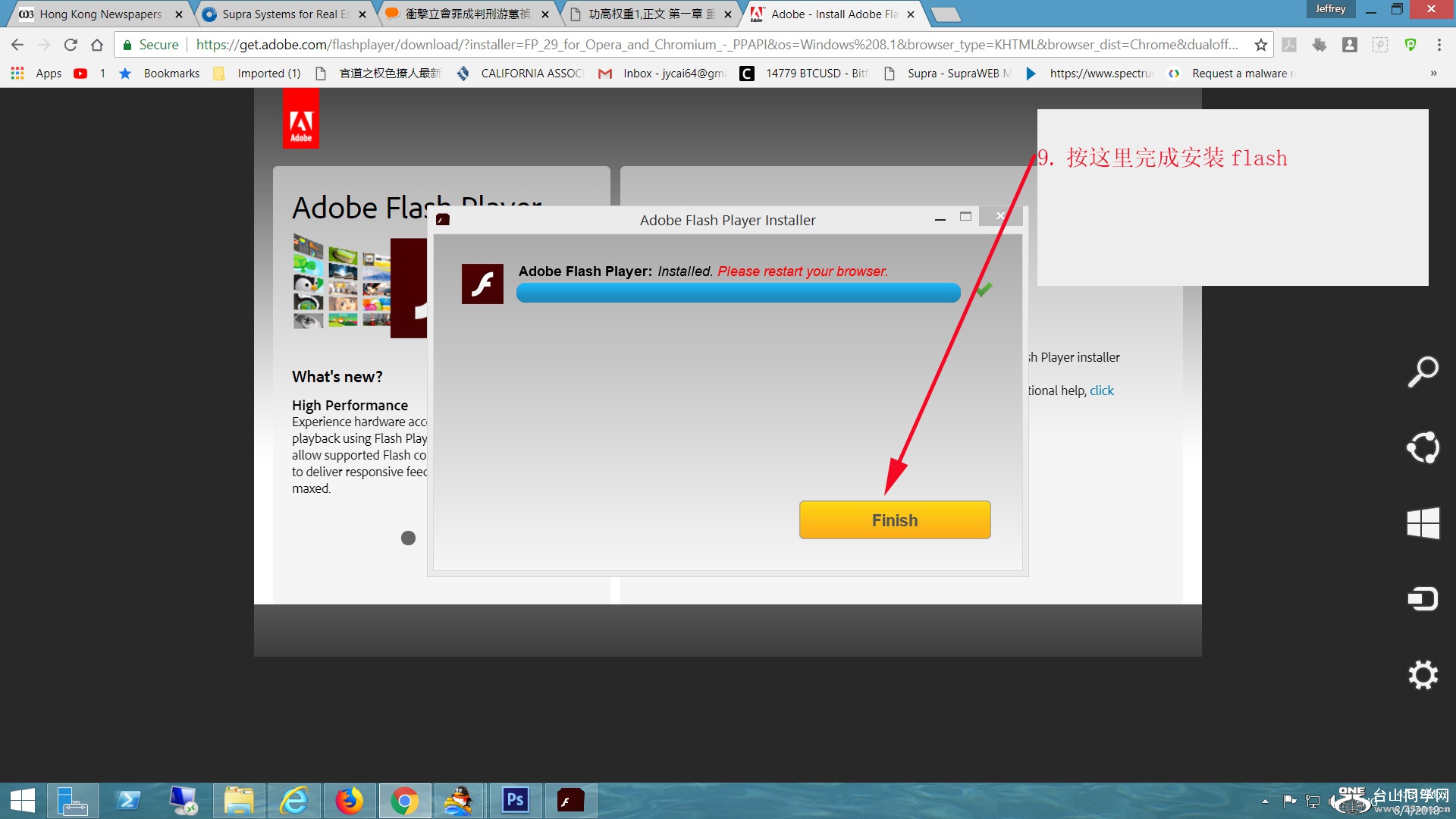Minimize the Adobe Flash Player Installer dialog
Screen dimensions: 1456x819
(x=940, y=218)
